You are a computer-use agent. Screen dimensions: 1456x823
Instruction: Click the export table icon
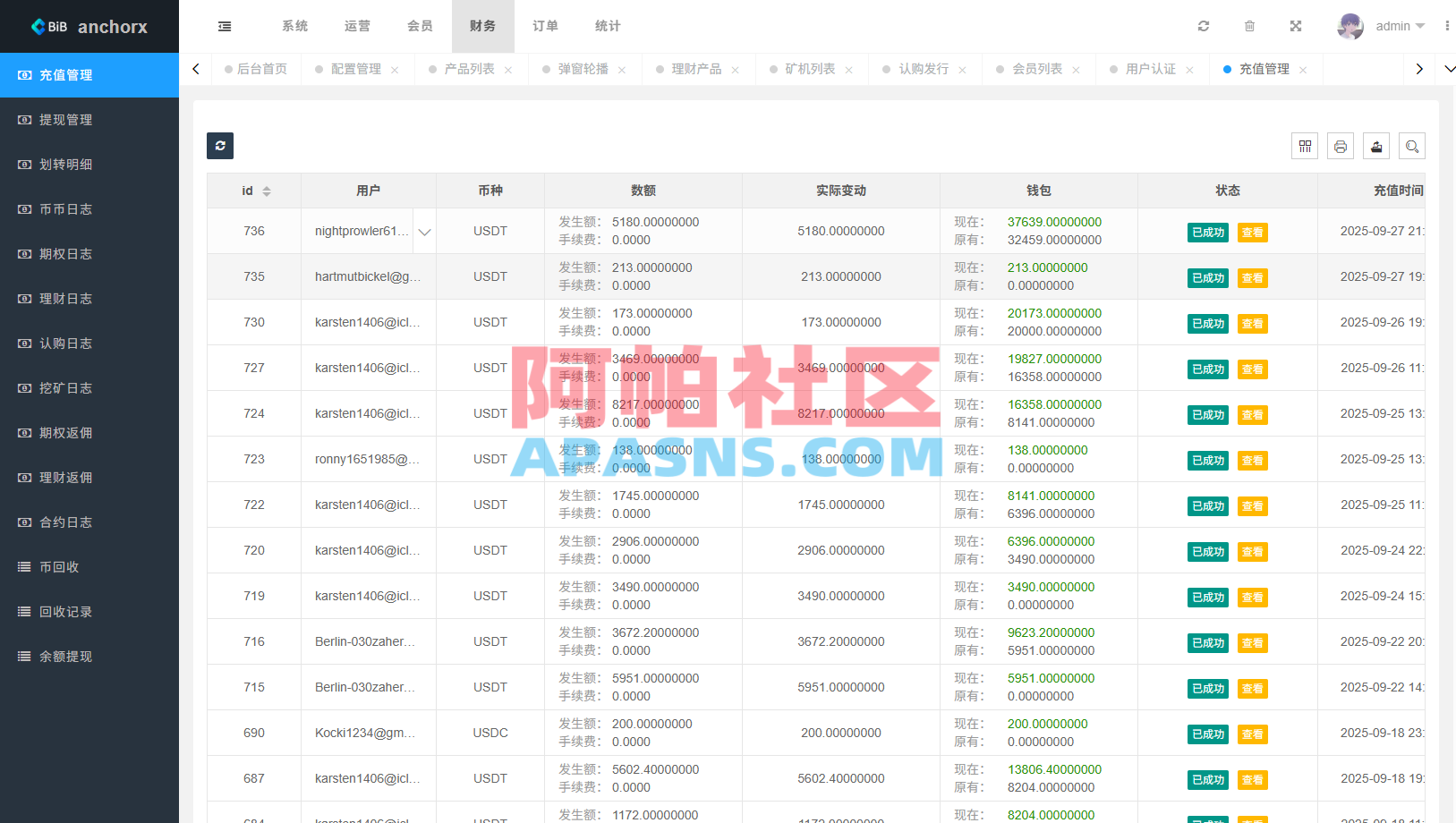pyautogui.click(x=1376, y=146)
